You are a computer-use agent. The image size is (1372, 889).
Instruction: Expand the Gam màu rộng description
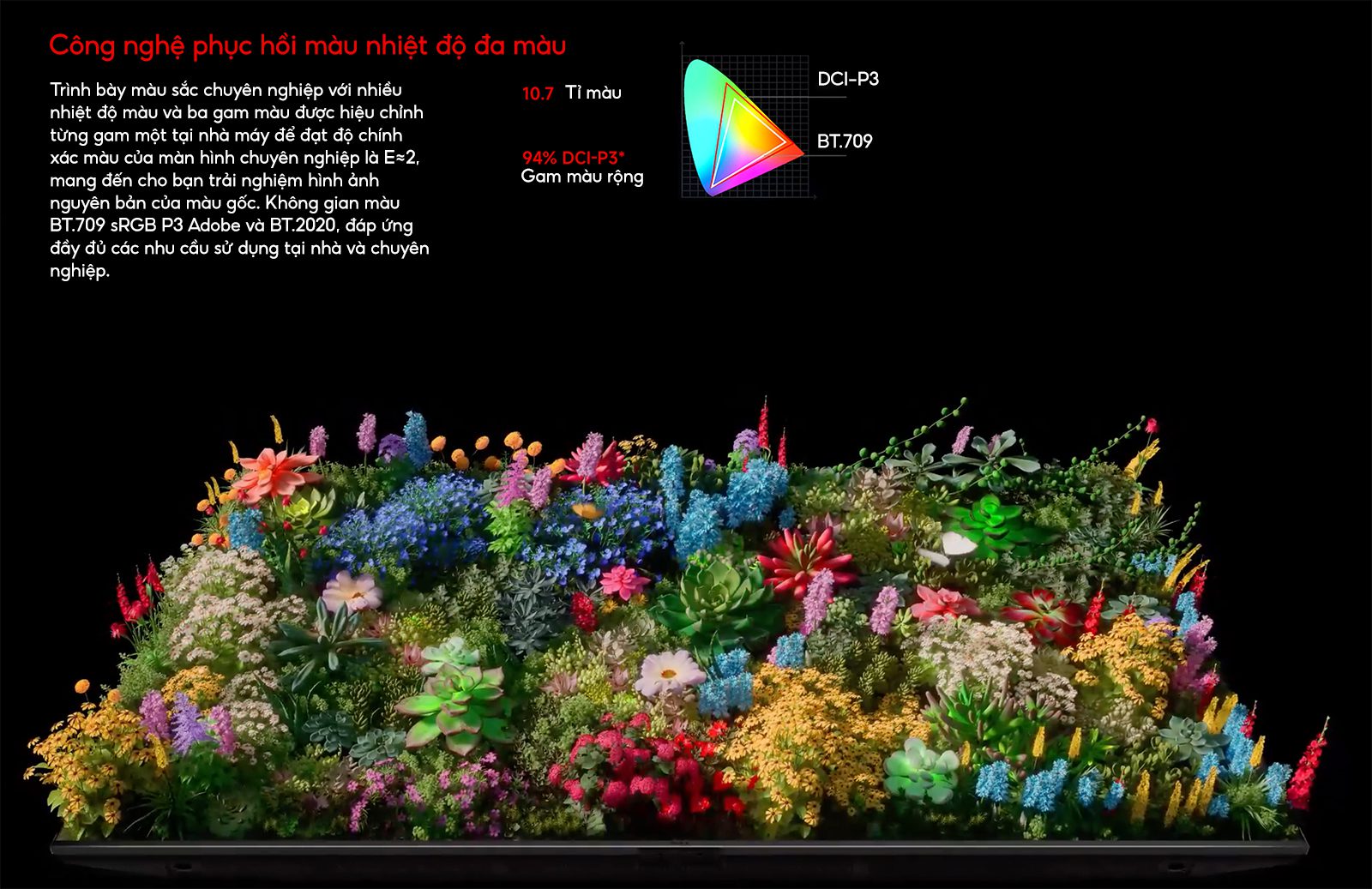point(583,177)
